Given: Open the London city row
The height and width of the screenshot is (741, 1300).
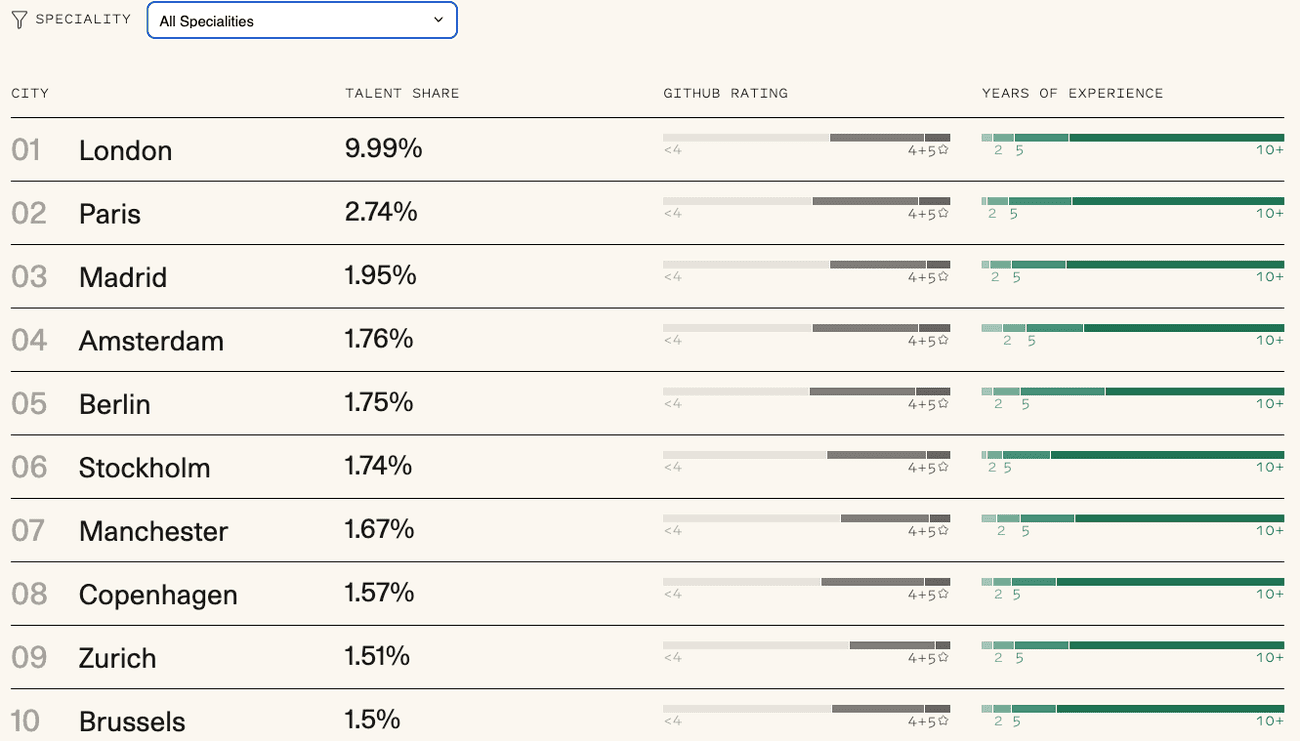Looking at the screenshot, I should pos(125,151).
